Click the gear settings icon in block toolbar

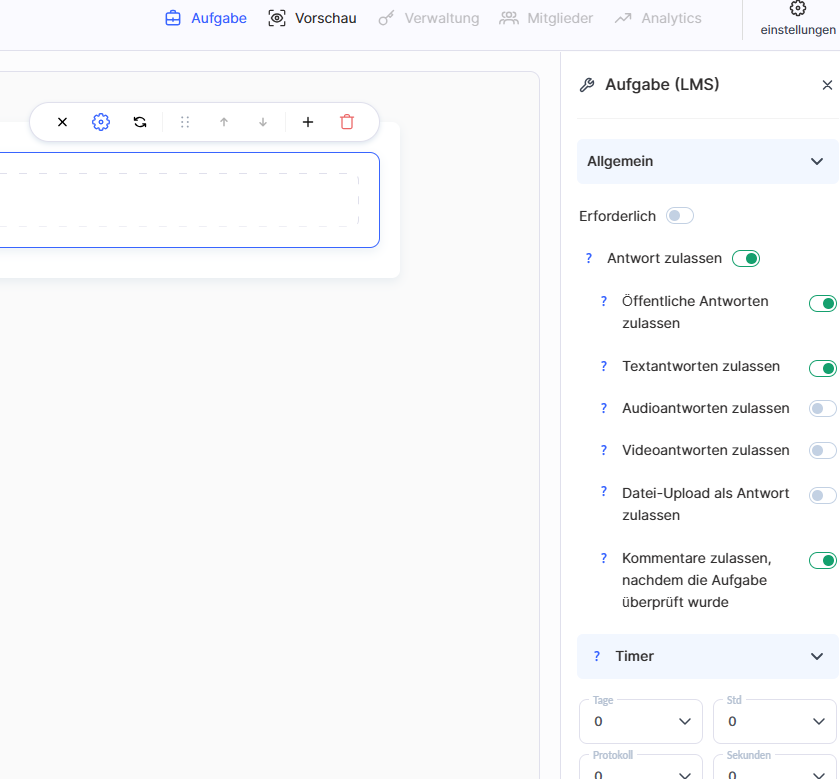101,122
